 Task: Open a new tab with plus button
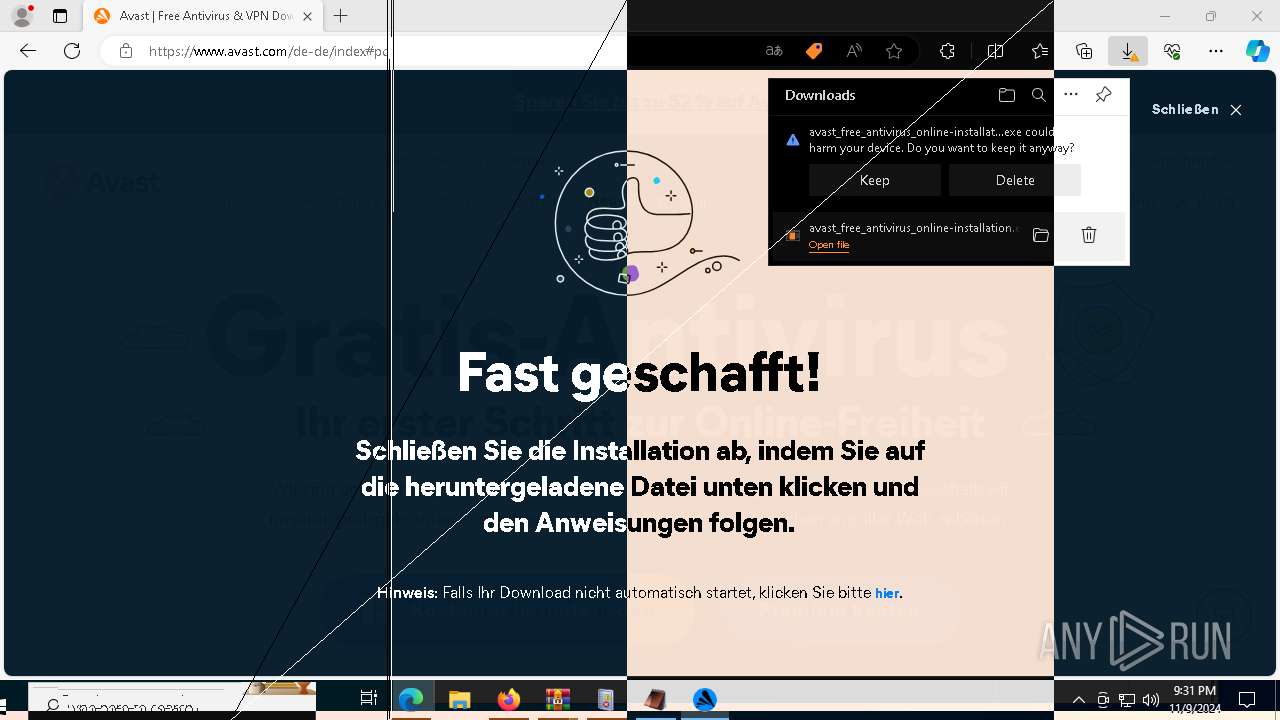pyautogui.click(x=341, y=16)
